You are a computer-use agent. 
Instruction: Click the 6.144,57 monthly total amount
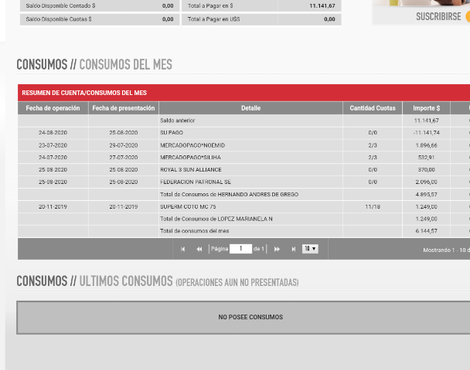point(426,231)
